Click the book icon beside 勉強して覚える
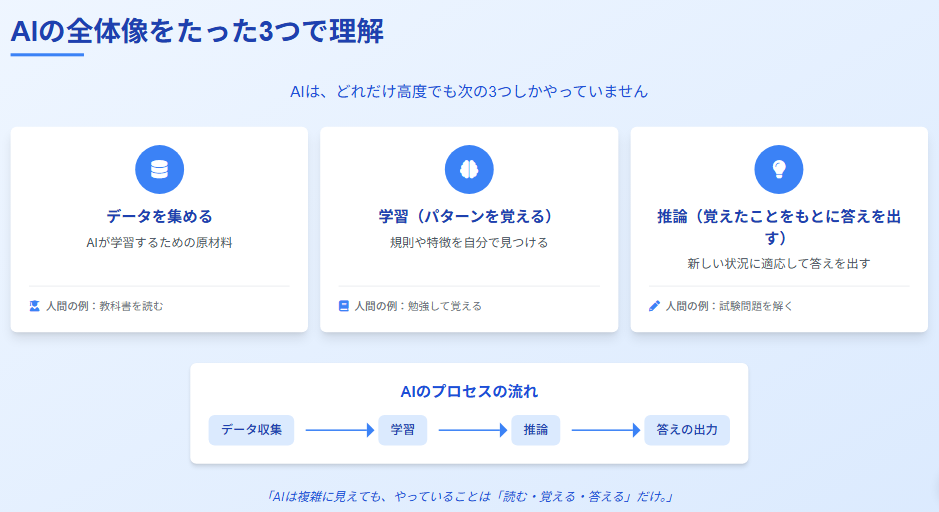 tap(344, 306)
